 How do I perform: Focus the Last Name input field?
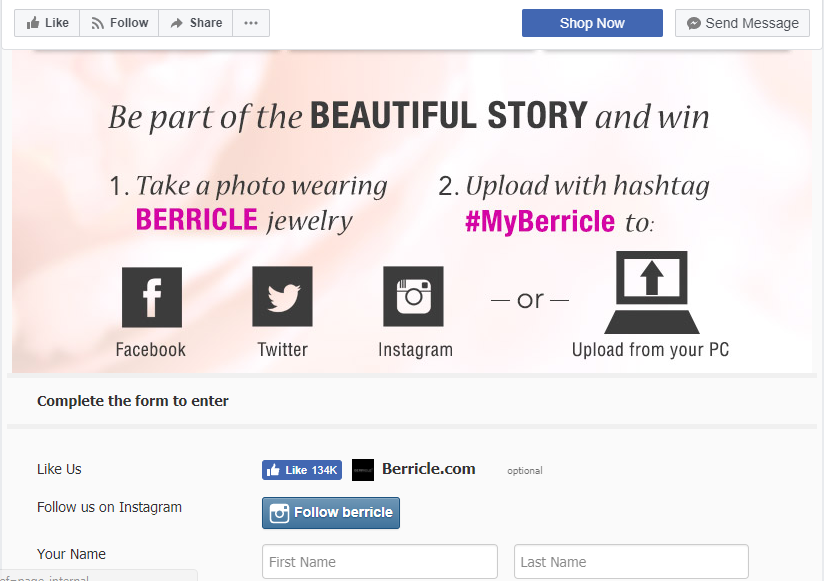(x=631, y=562)
